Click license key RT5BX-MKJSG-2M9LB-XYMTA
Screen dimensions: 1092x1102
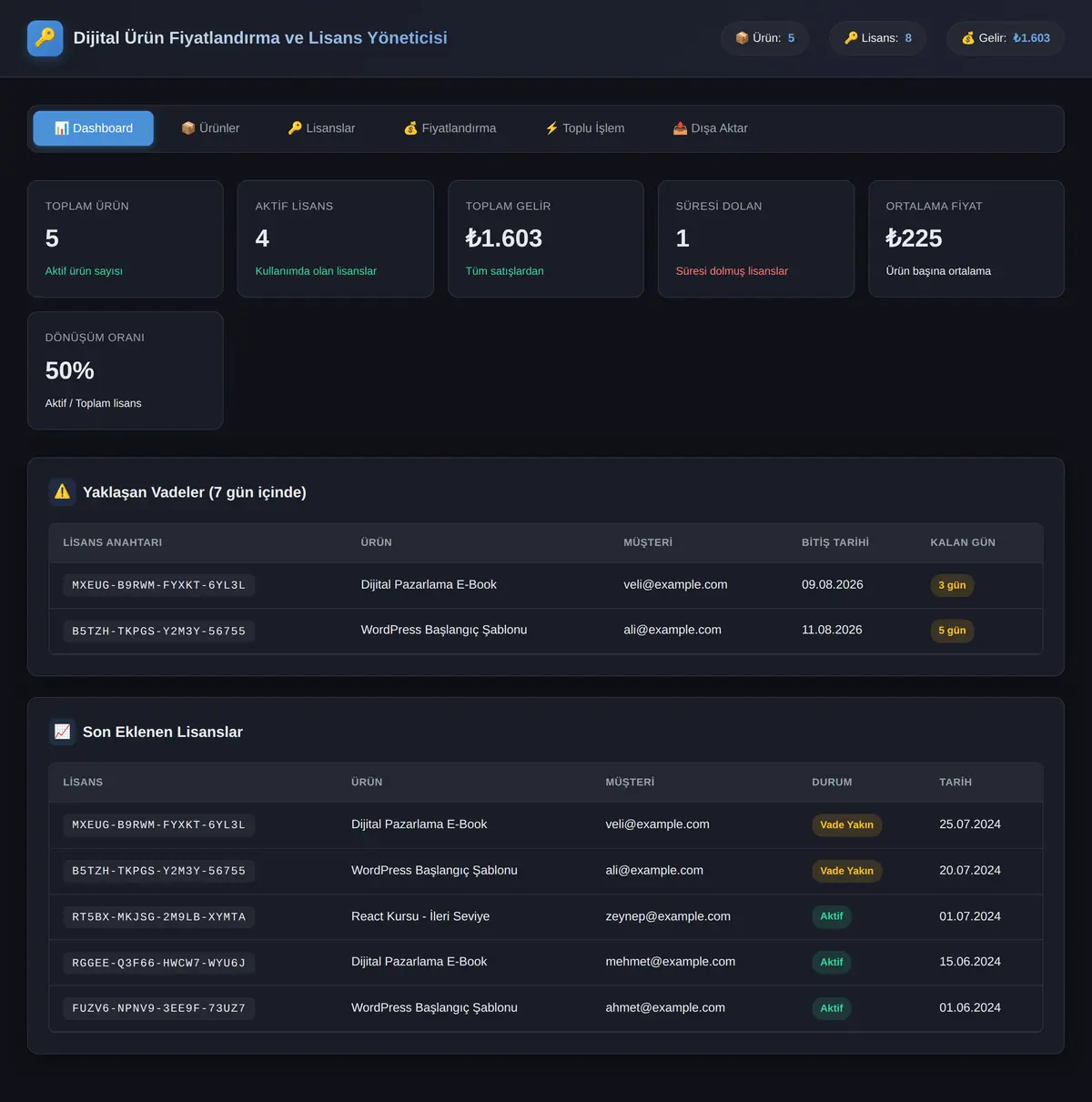(x=159, y=917)
